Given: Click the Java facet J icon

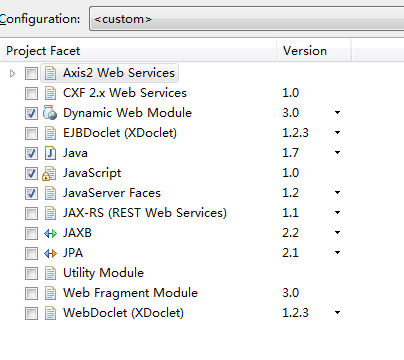Looking at the screenshot, I should 50,153.
